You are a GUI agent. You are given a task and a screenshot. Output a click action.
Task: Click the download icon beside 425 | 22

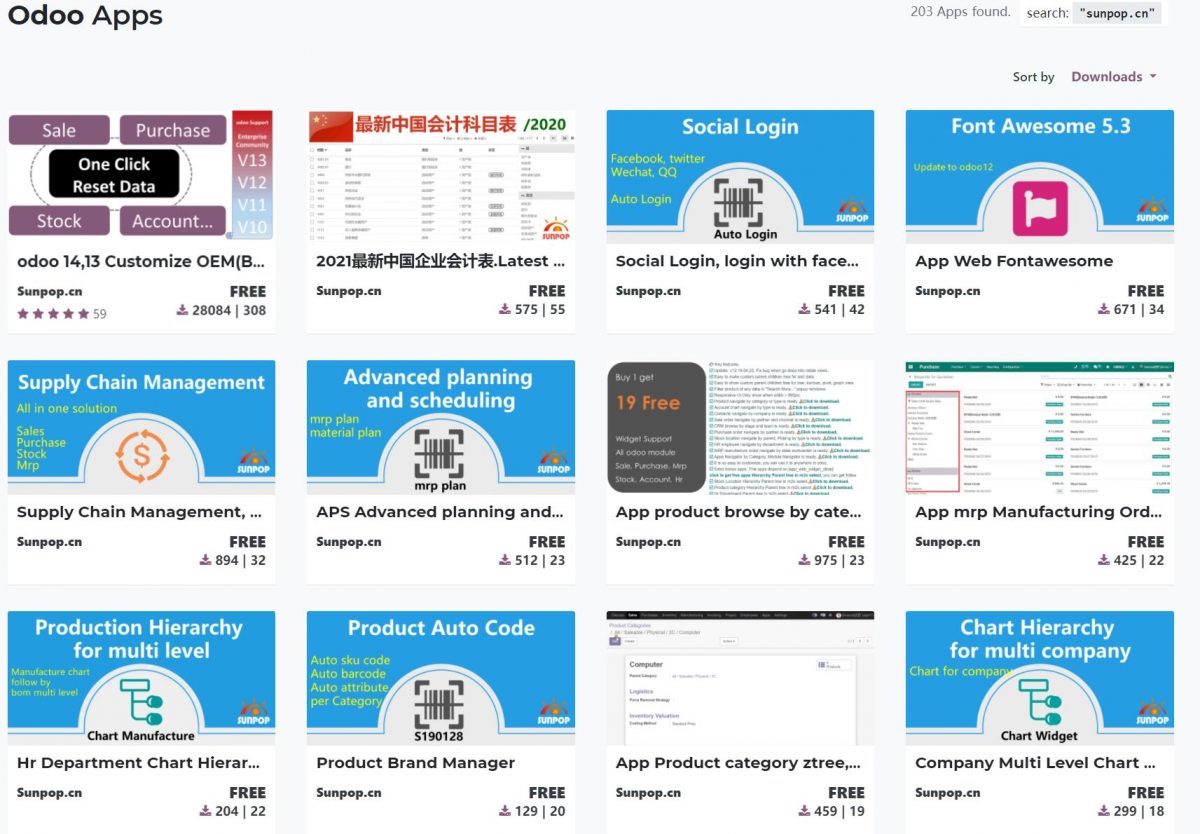(1104, 560)
